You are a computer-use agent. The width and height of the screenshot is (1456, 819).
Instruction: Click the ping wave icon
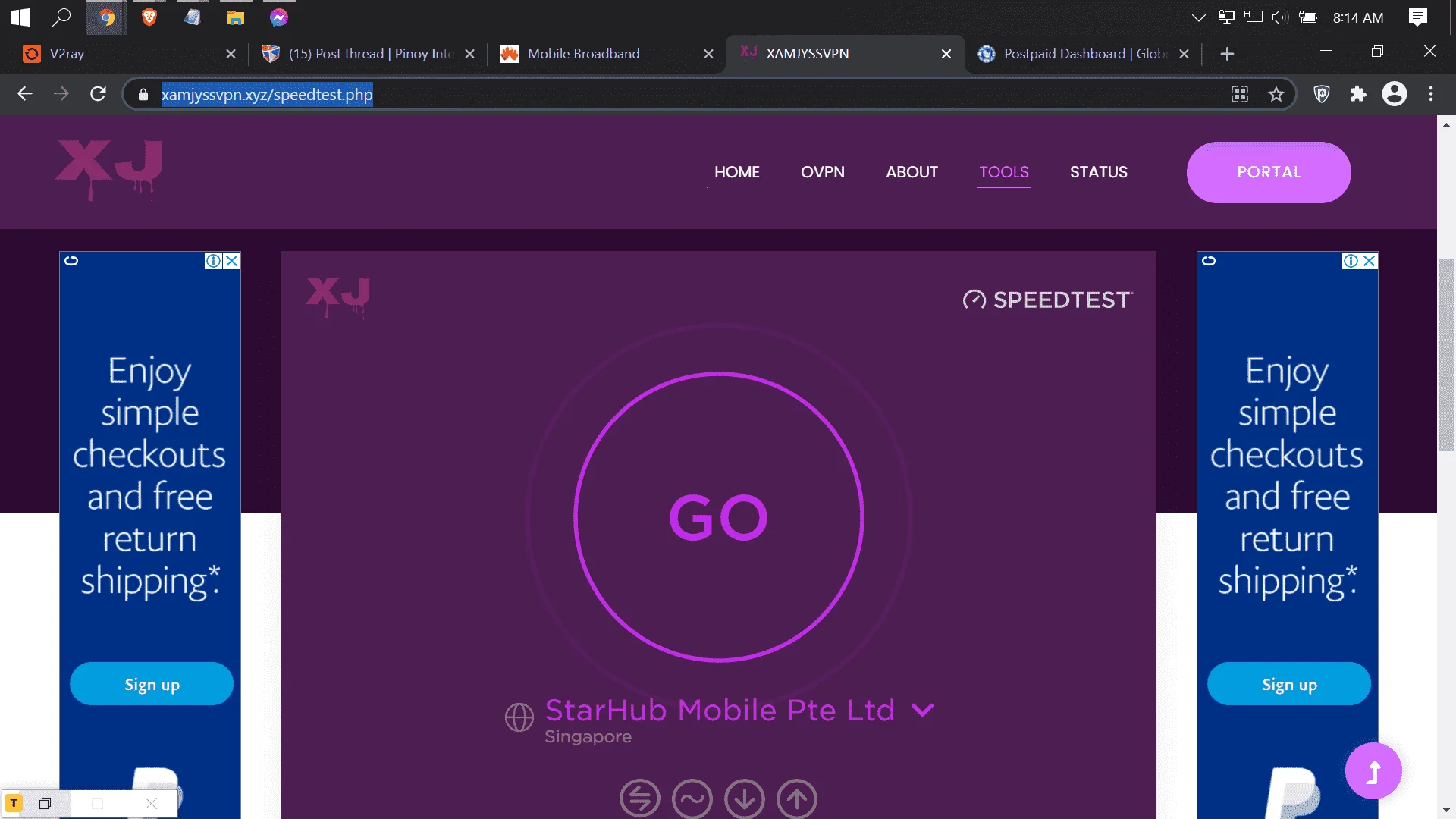point(692,799)
